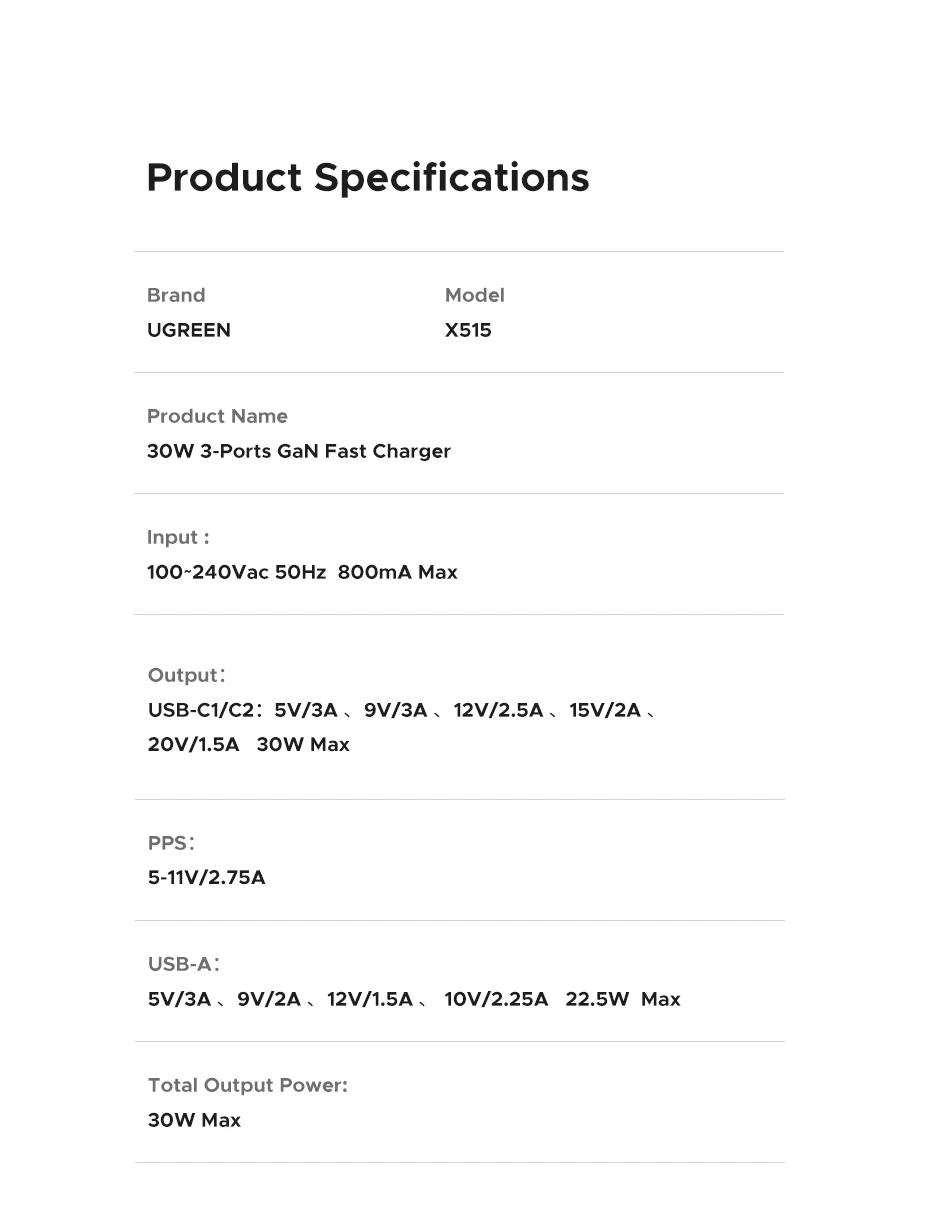930x1226 pixels.
Task: Select the 100~240Vac 50Hz input value
Action: [x=236, y=572]
